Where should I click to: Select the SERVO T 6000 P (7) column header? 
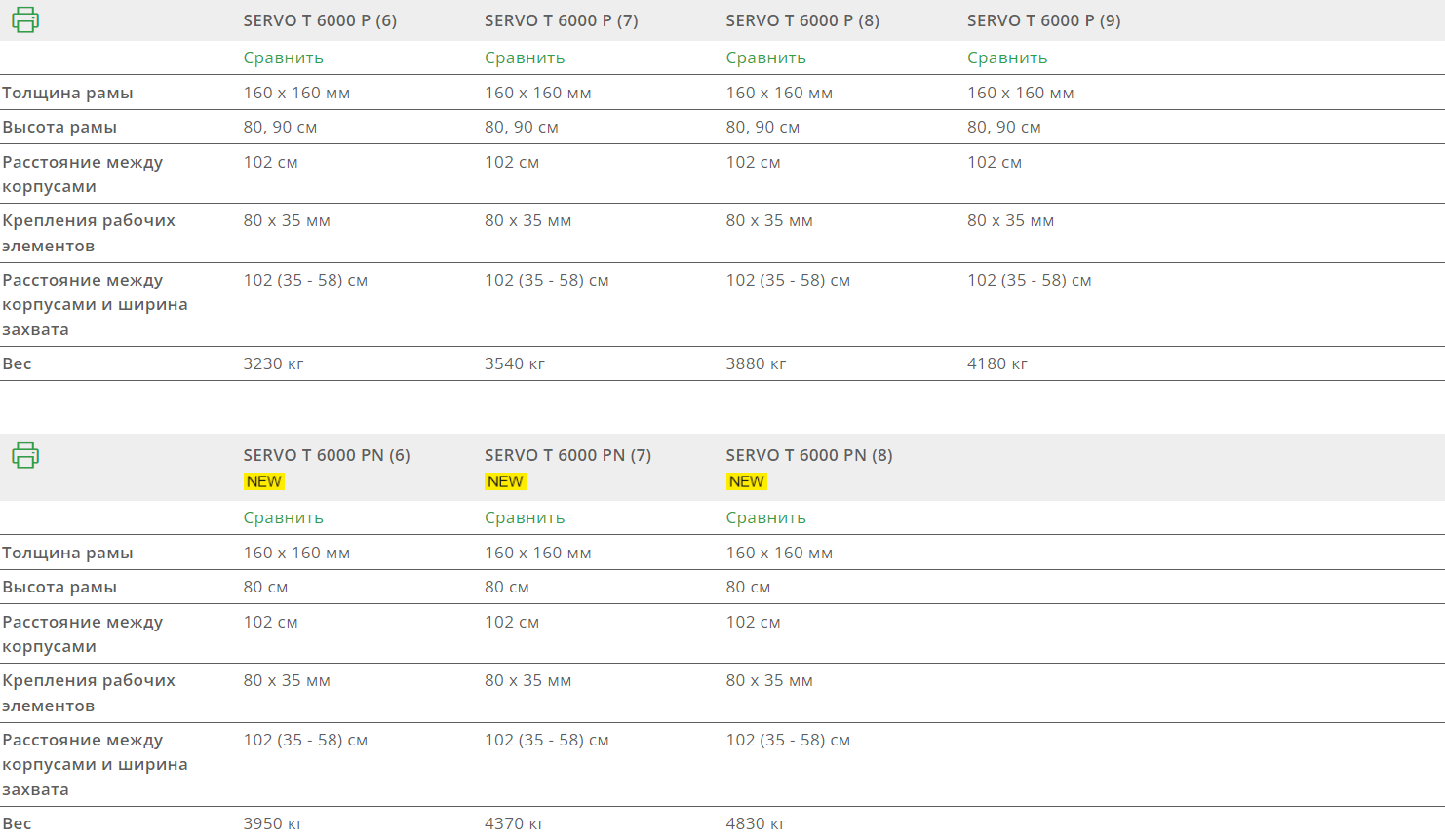[562, 20]
